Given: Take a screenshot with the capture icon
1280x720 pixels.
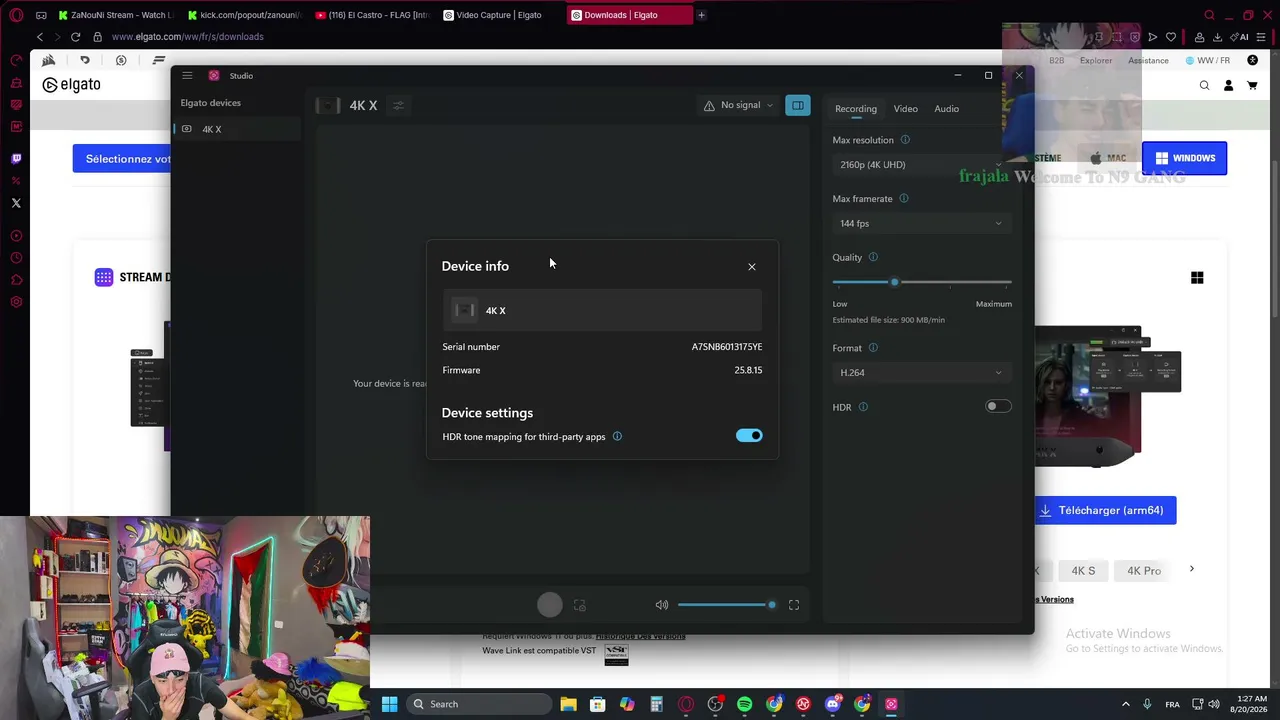Looking at the screenshot, I should click(579, 605).
